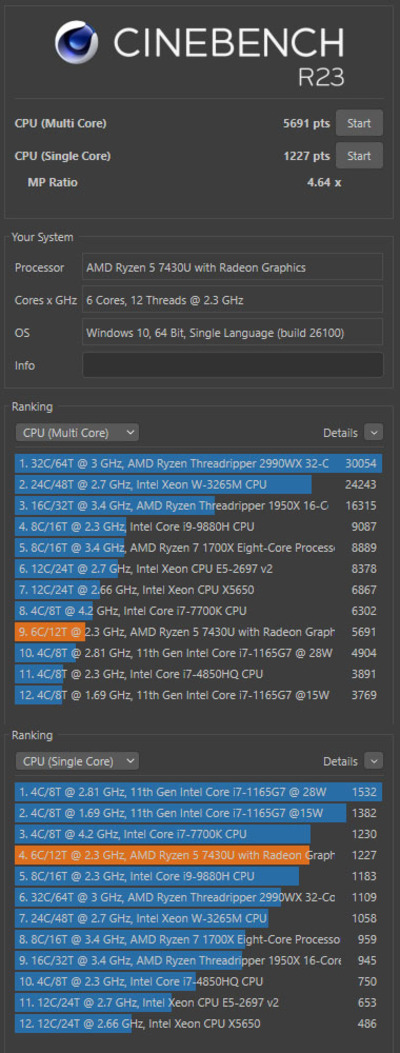400x1053 pixels.
Task: Select the OS field showing Windows 10
Action: (233, 332)
